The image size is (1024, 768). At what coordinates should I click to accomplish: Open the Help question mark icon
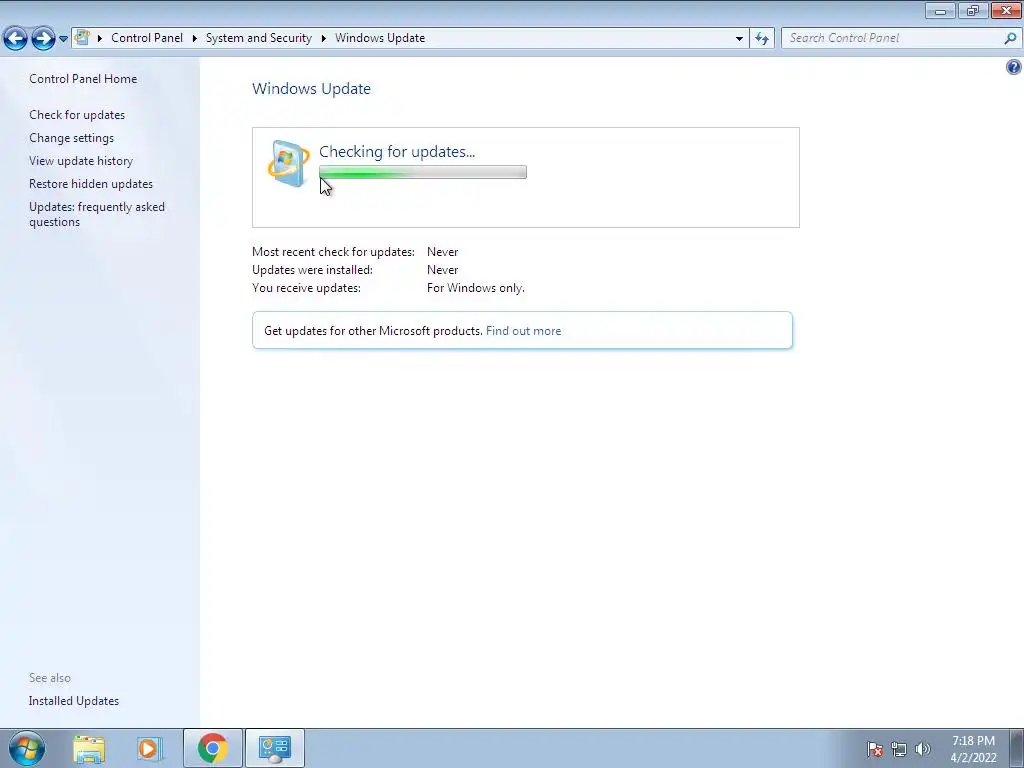coord(1014,67)
